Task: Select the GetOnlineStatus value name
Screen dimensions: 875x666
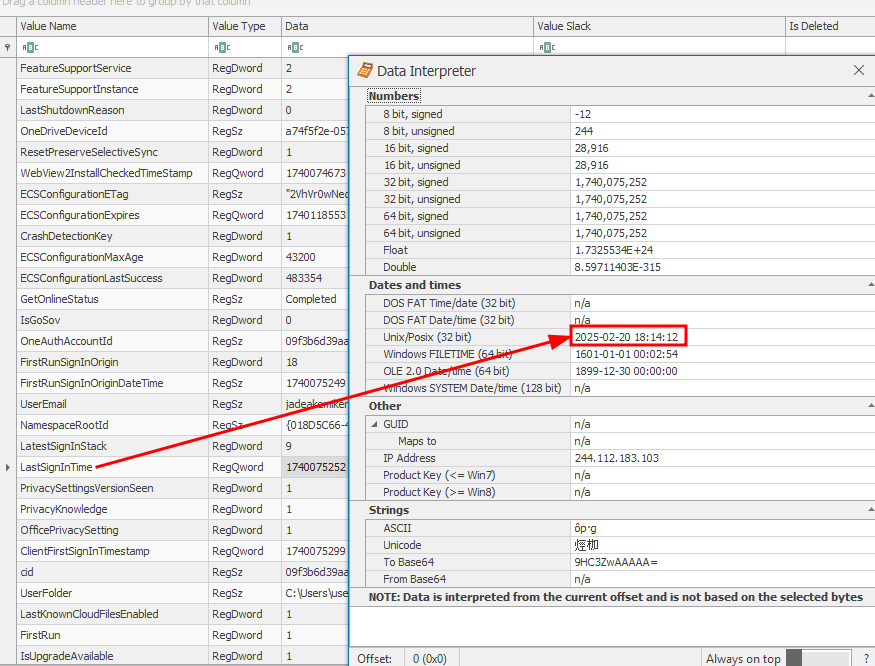Action: coord(59,299)
